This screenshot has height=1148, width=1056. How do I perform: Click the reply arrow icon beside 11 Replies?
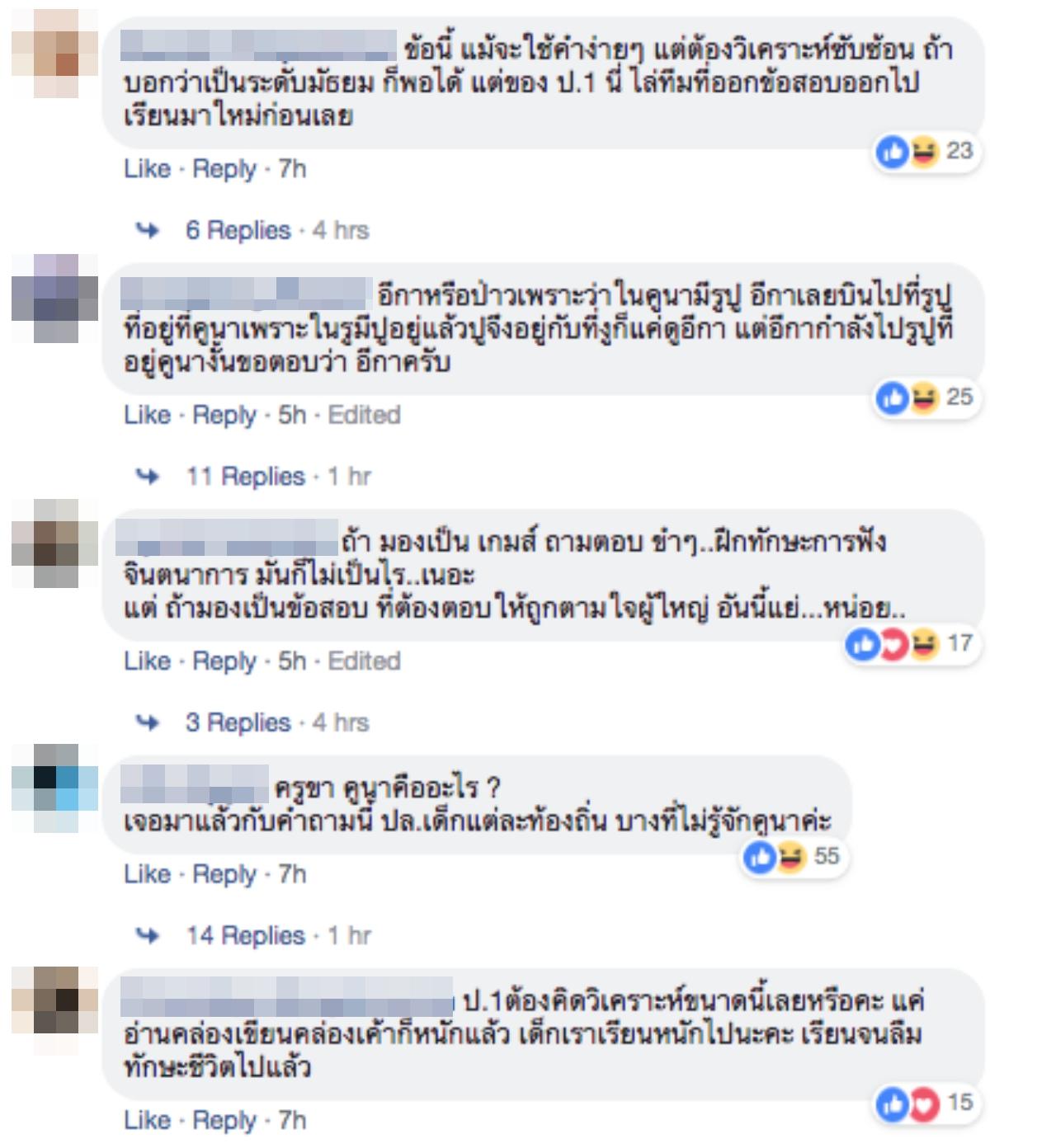[x=148, y=477]
